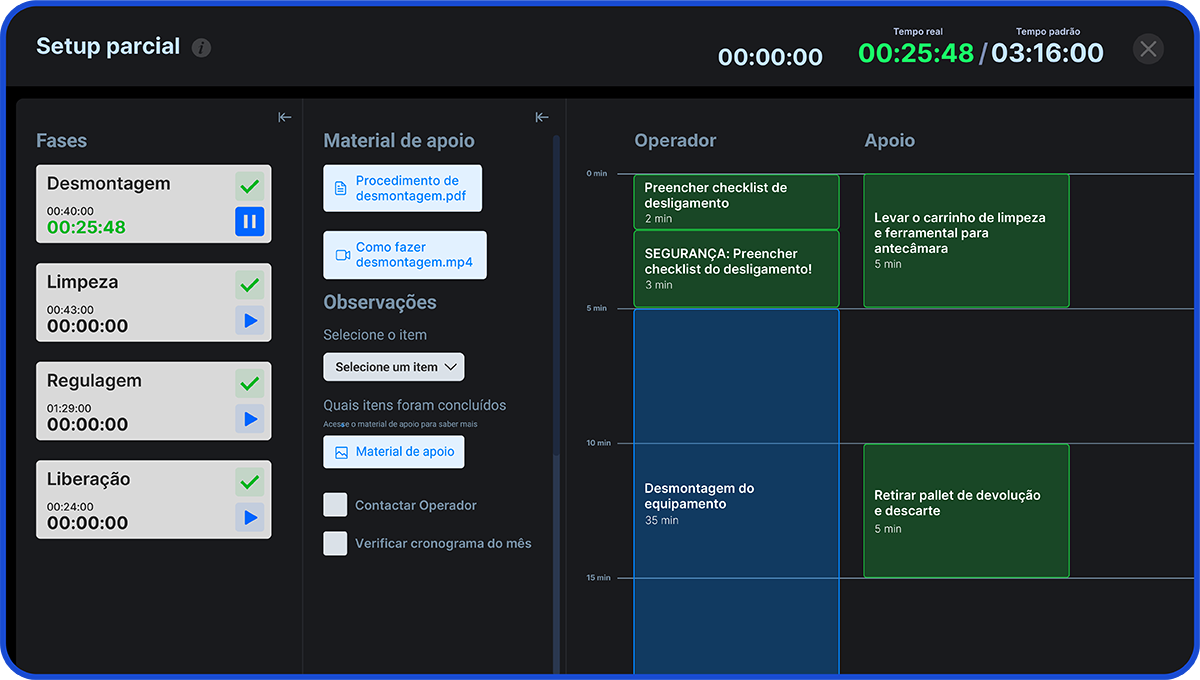Viewport: 1200px width, 680px height.
Task: Click the green checkmark on Desmontagem
Action: pyautogui.click(x=250, y=186)
